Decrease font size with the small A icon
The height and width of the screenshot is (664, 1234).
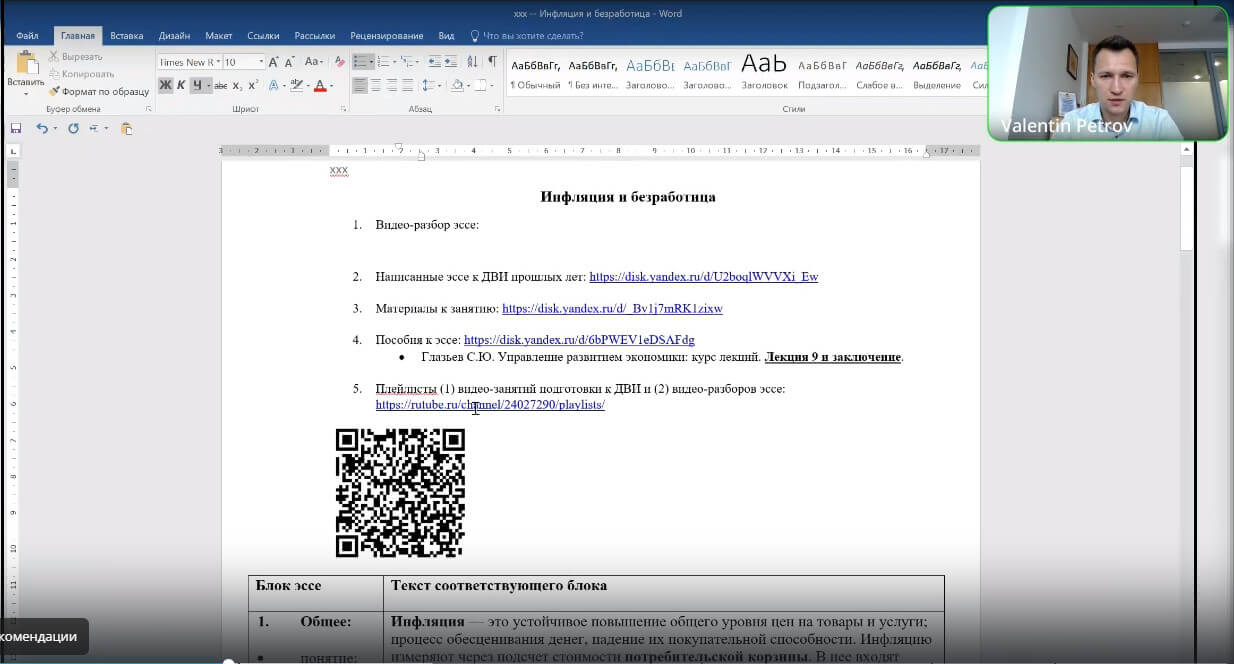[x=289, y=62]
